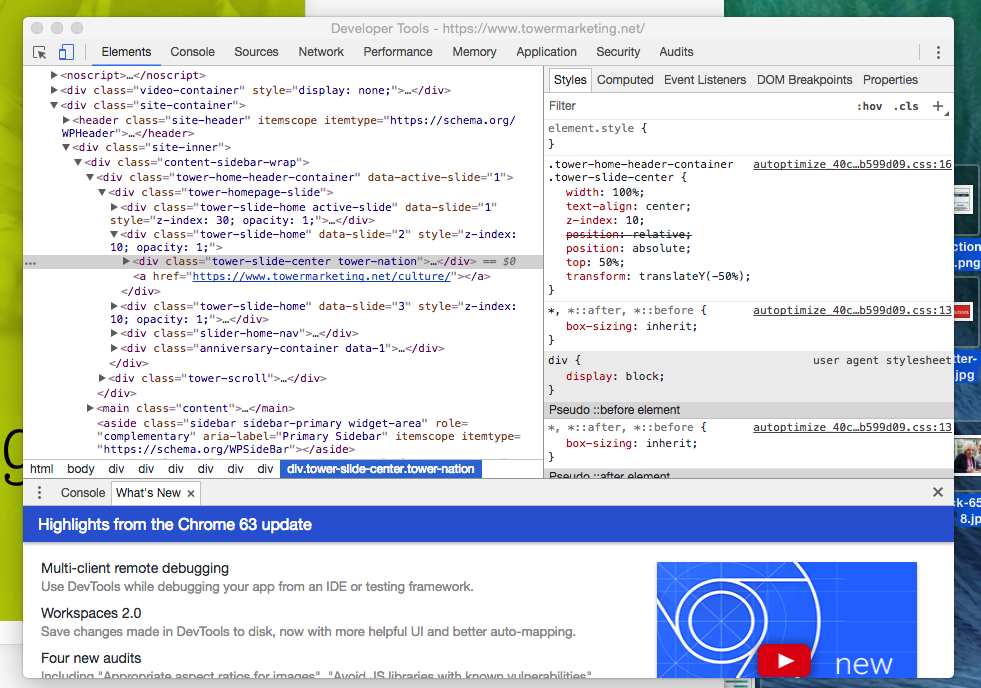Play the Chrome 63 YouTube video
This screenshot has height=688, width=981.
[x=784, y=660]
